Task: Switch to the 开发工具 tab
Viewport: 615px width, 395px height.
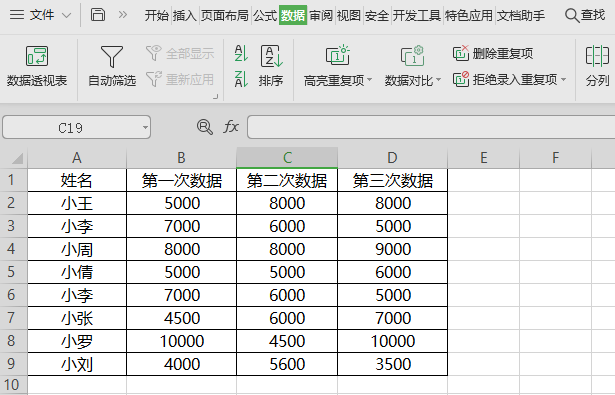Action: pyautogui.click(x=417, y=15)
